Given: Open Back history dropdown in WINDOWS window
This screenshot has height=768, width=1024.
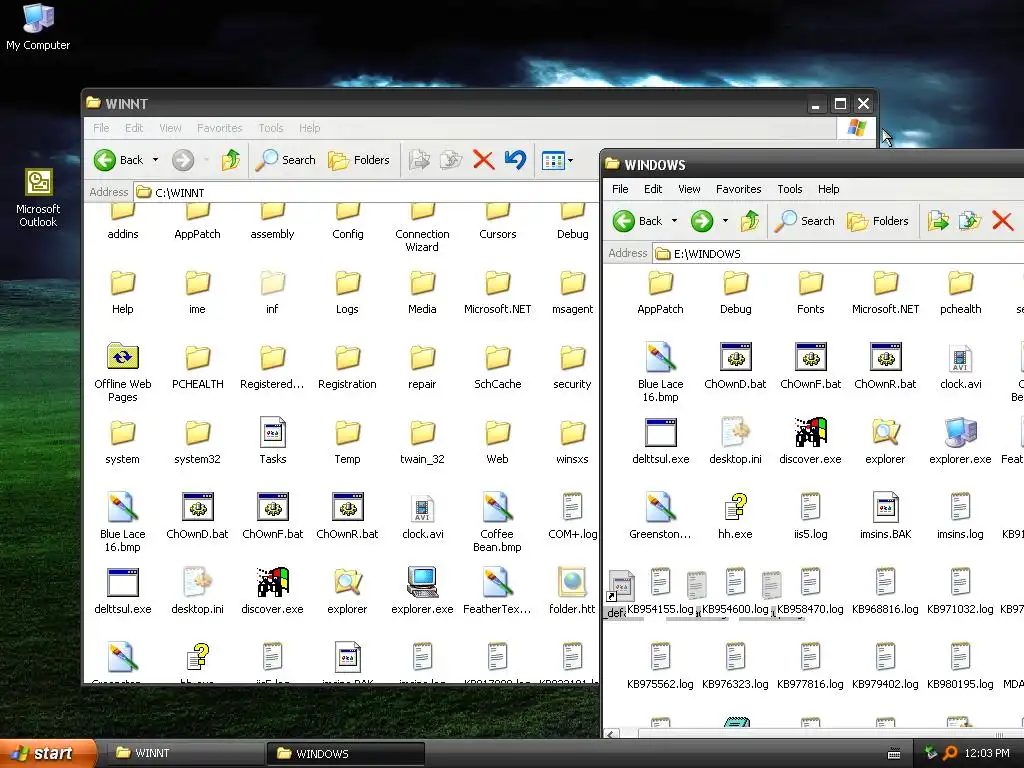Looking at the screenshot, I should pos(675,221).
